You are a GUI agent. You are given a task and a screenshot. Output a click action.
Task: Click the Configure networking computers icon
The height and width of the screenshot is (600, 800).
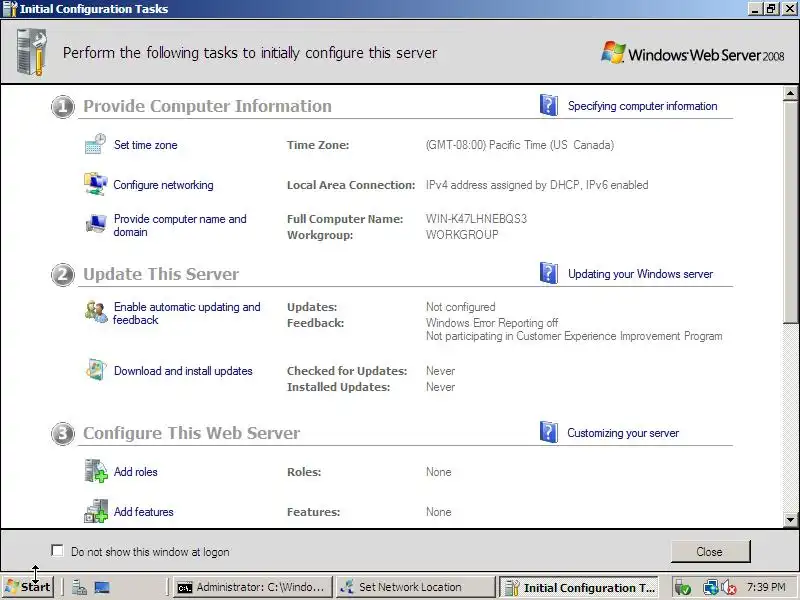pyautogui.click(x=95, y=184)
